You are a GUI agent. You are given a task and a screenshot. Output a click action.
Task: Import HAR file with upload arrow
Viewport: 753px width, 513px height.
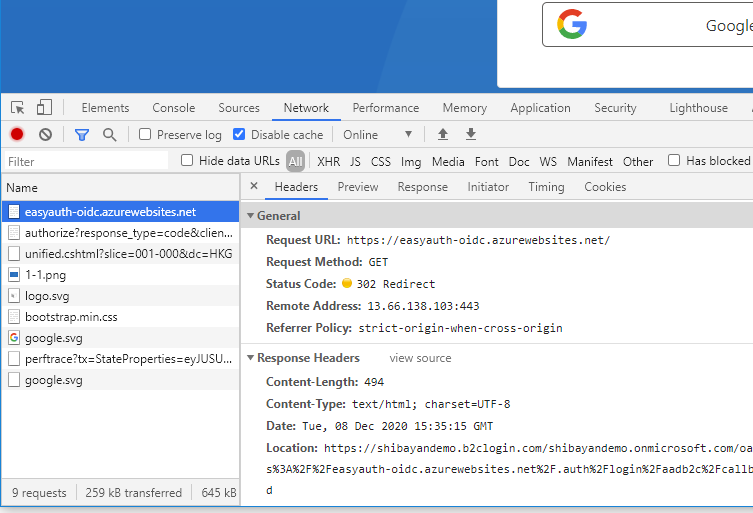pyautogui.click(x=443, y=134)
